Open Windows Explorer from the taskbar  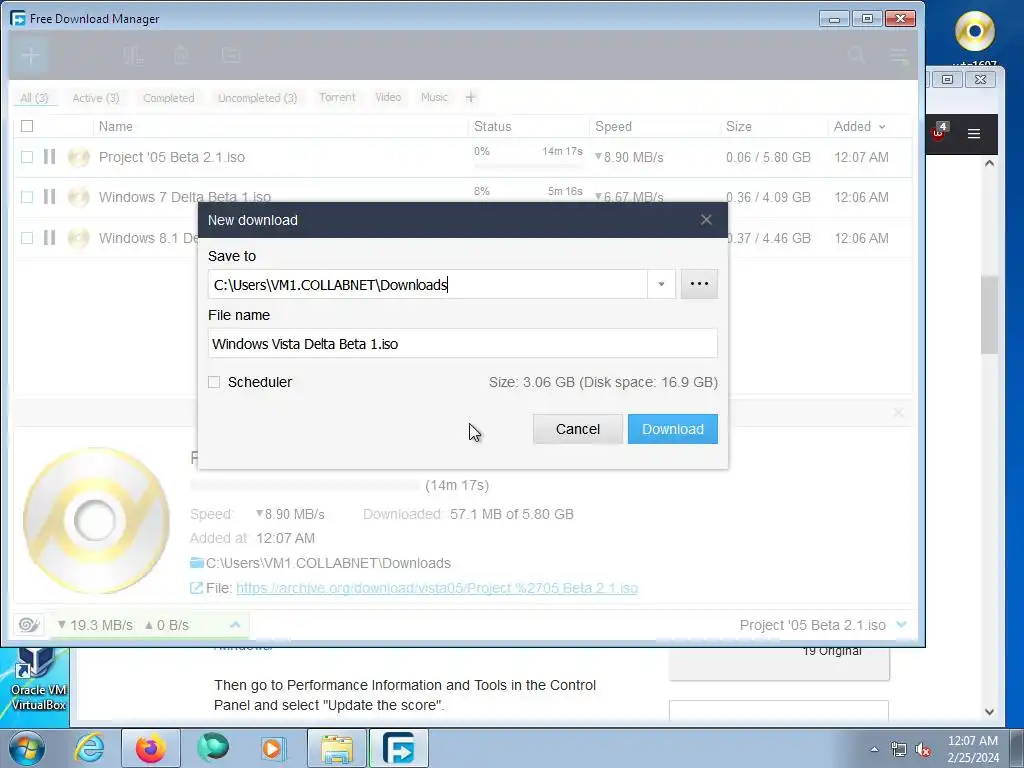click(x=336, y=749)
